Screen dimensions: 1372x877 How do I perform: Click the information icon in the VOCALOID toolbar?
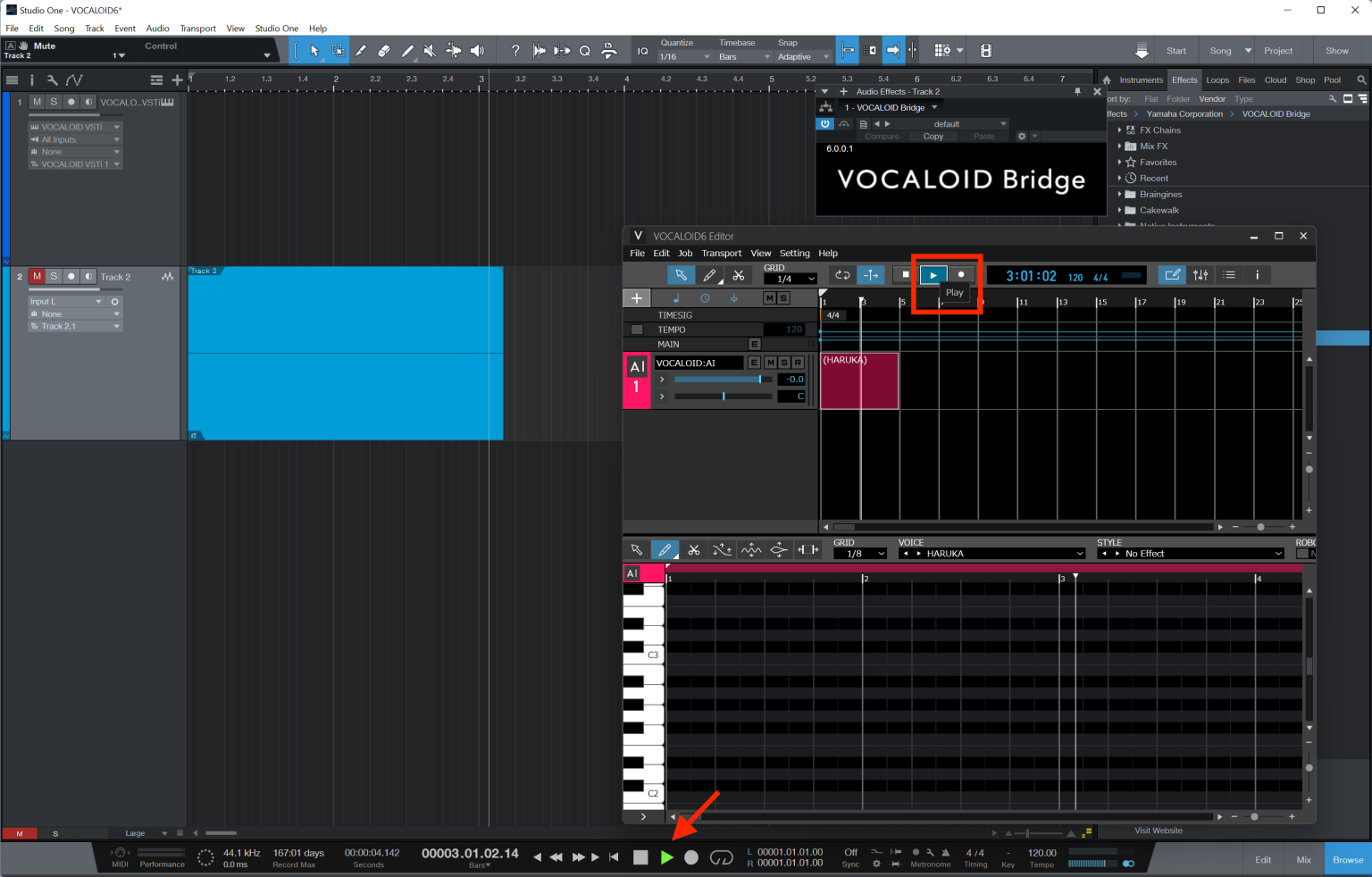(x=1257, y=274)
